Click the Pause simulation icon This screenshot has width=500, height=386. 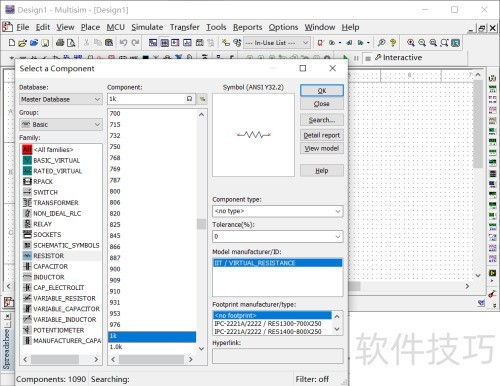tap(356, 58)
